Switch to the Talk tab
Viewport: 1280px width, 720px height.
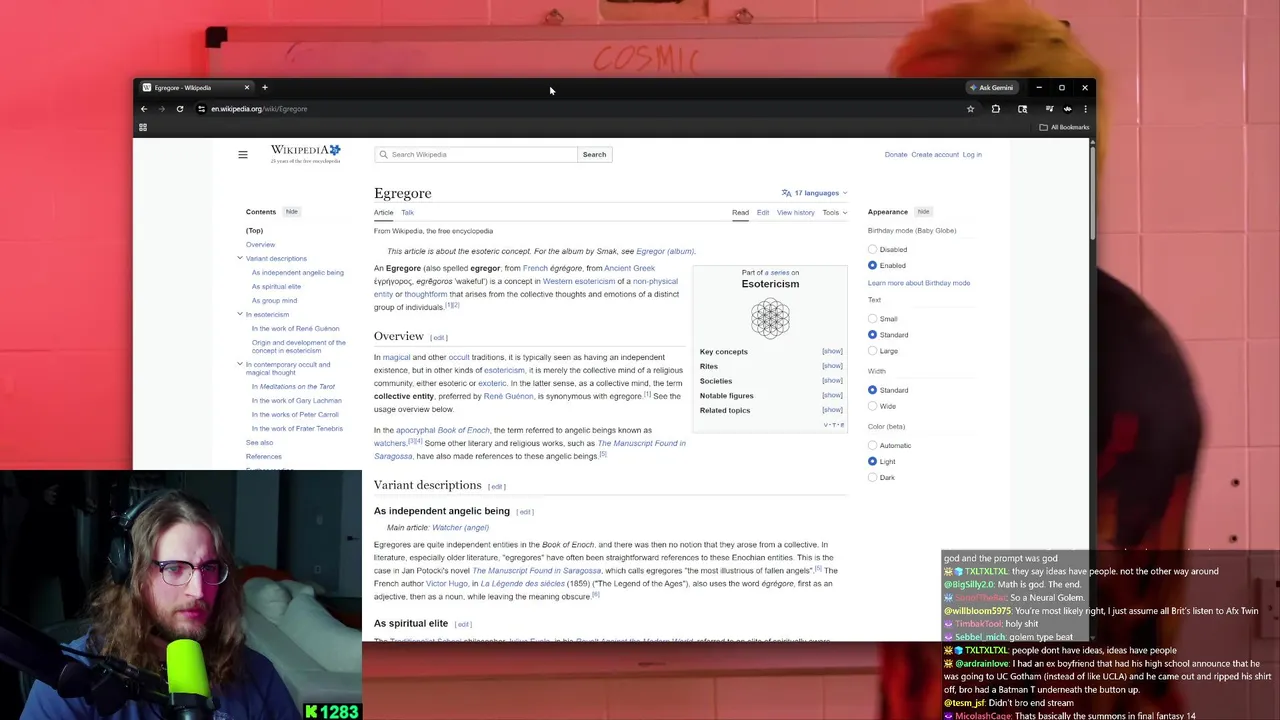408,212
